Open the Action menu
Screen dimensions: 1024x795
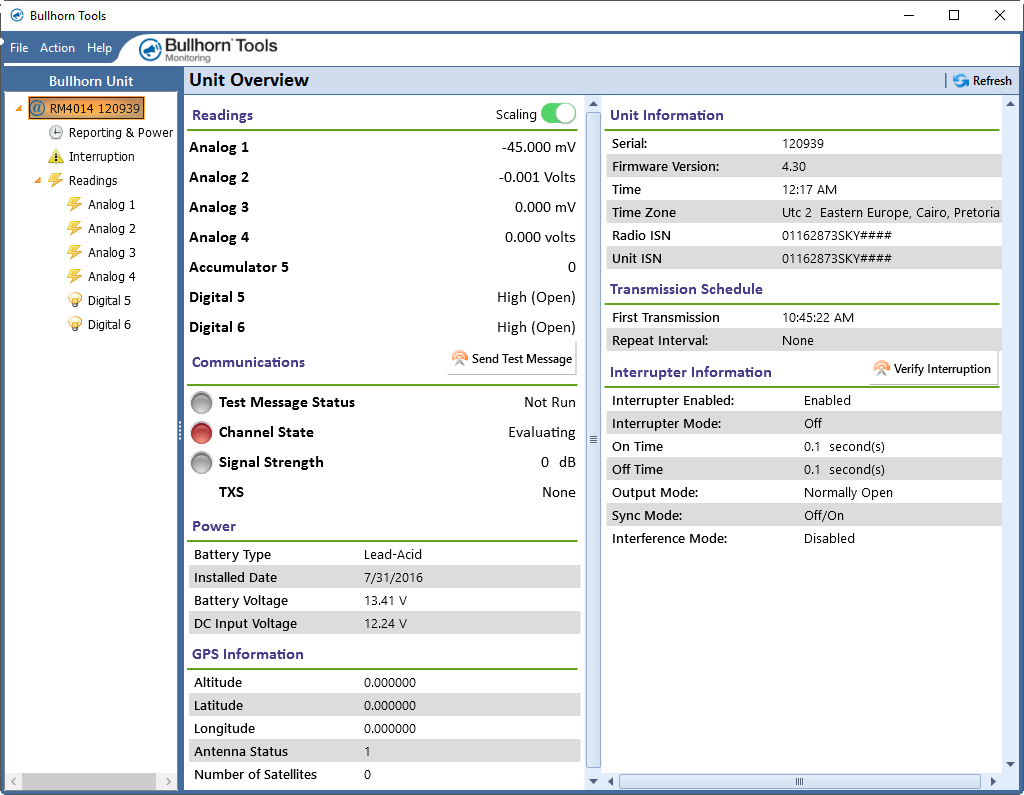pyautogui.click(x=57, y=48)
